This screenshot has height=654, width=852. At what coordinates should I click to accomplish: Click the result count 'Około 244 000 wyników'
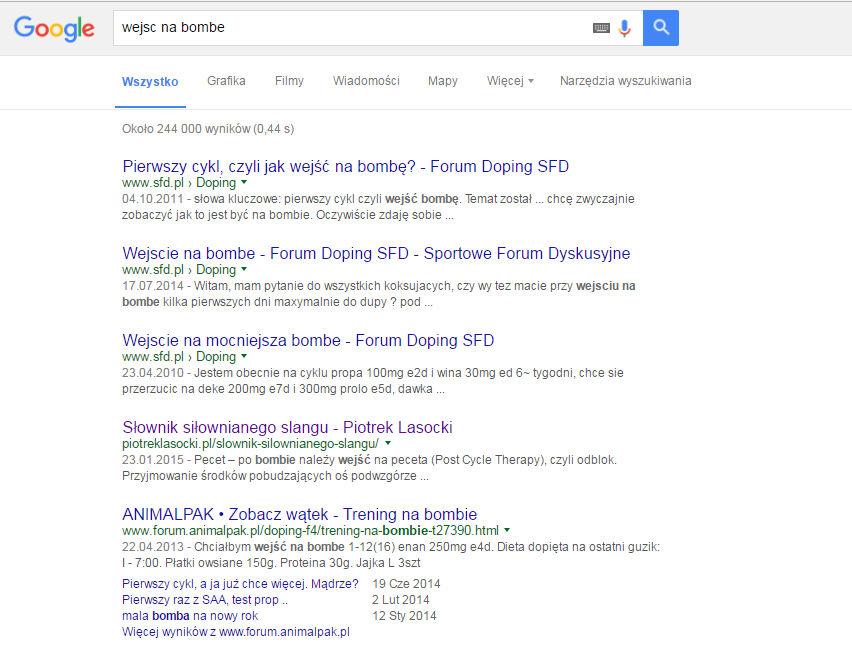pos(186,129)
